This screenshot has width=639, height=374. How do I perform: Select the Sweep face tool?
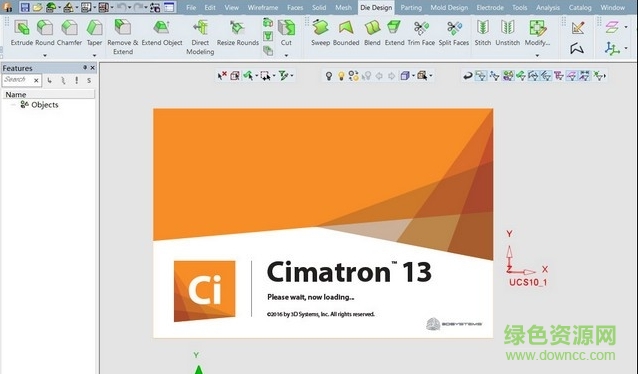pos(320,33)
